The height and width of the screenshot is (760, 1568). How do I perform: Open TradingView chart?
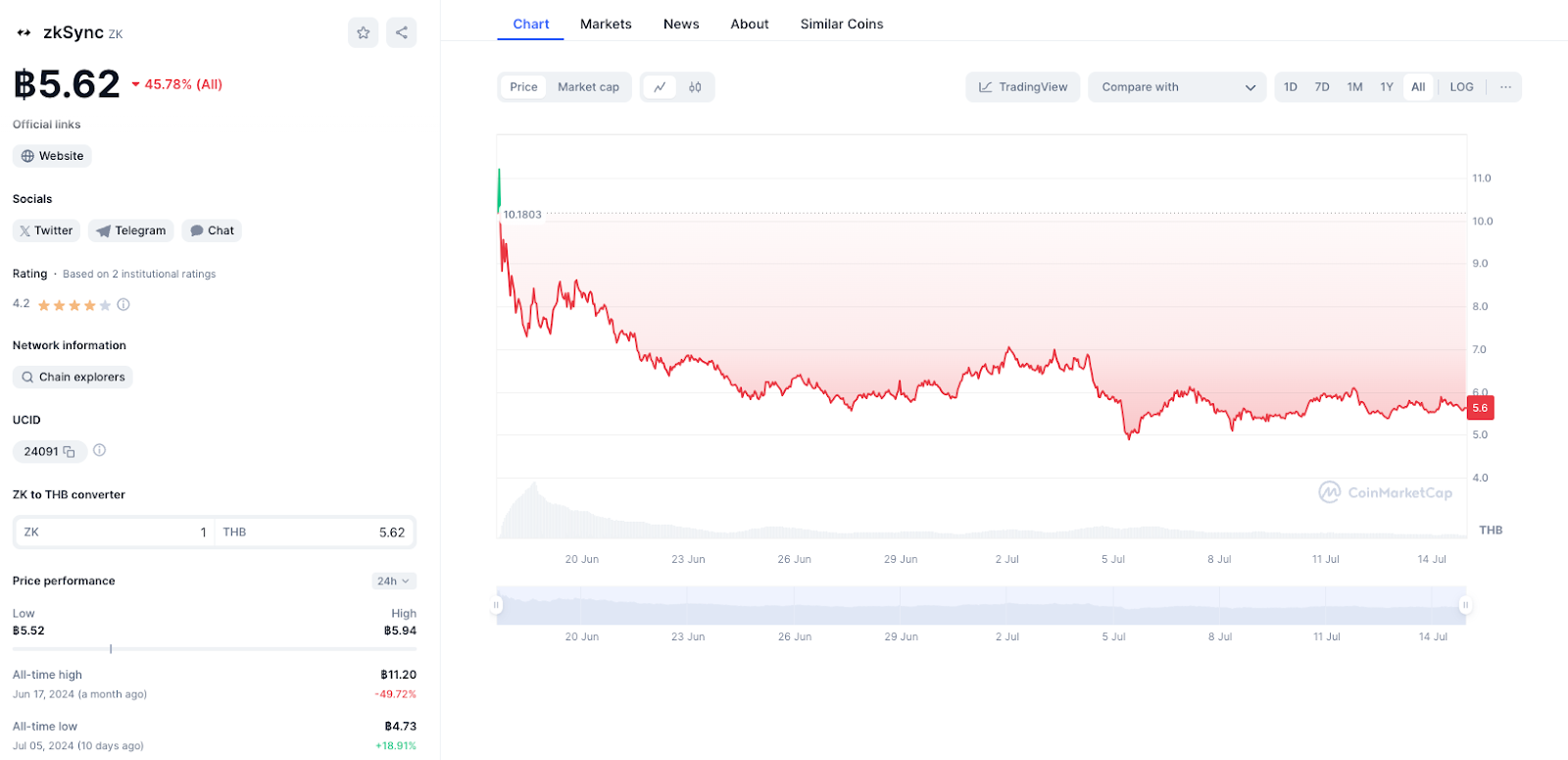[1023, 87]
